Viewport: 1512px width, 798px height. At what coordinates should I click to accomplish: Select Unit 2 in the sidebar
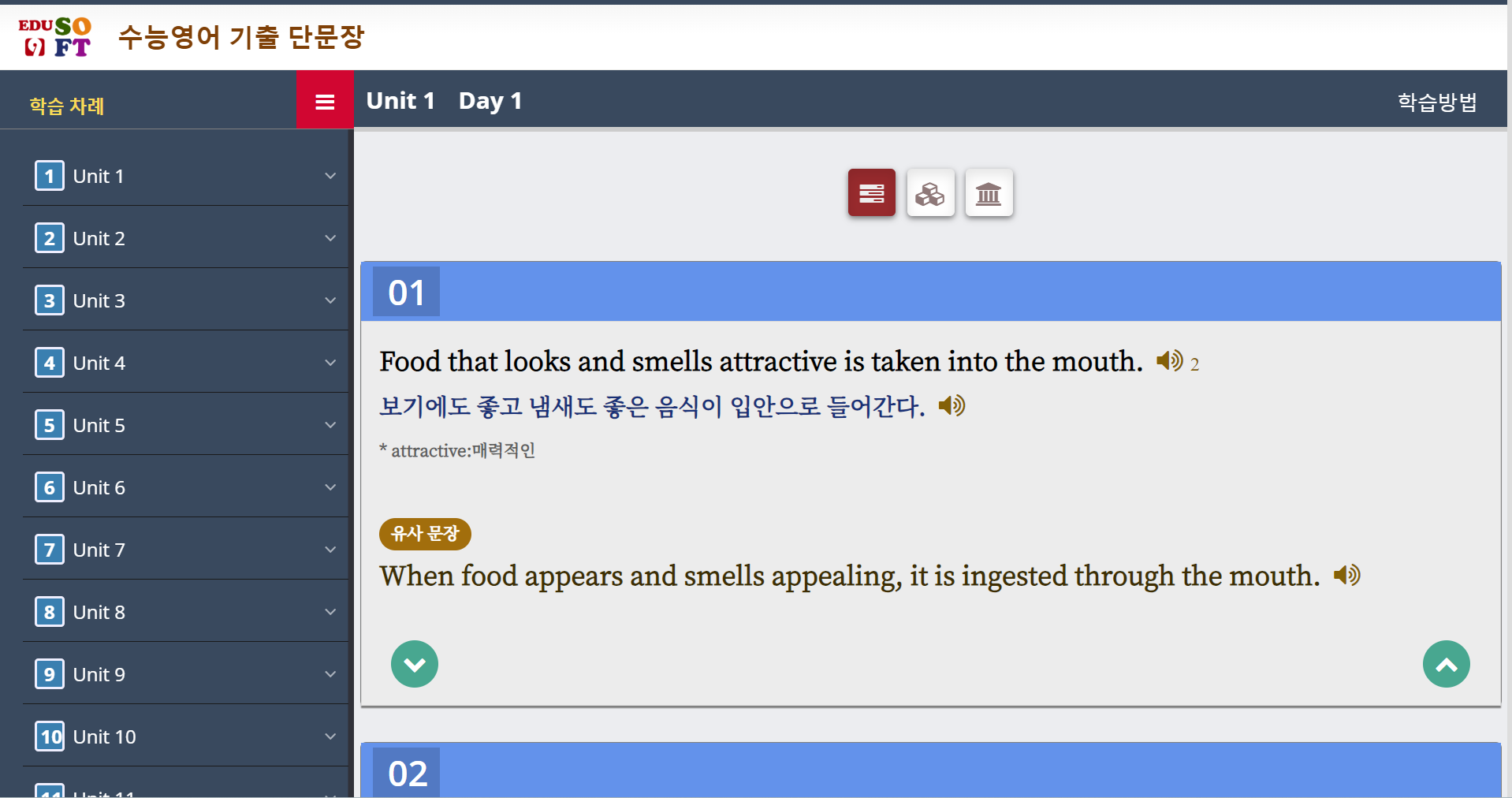click(x=186, y=238)
